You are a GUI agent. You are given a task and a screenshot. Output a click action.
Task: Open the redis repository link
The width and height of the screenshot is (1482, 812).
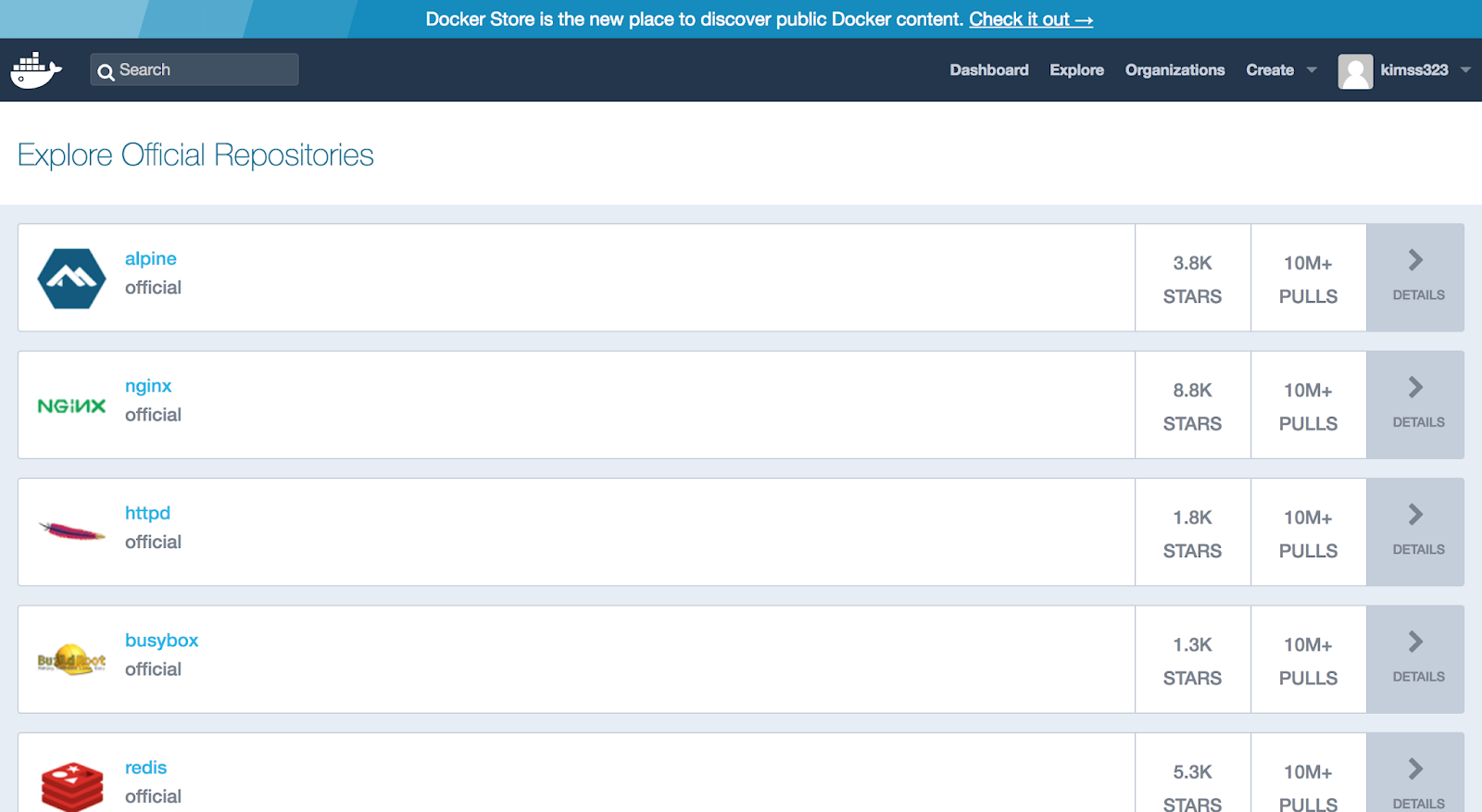[x=145, y=768]
